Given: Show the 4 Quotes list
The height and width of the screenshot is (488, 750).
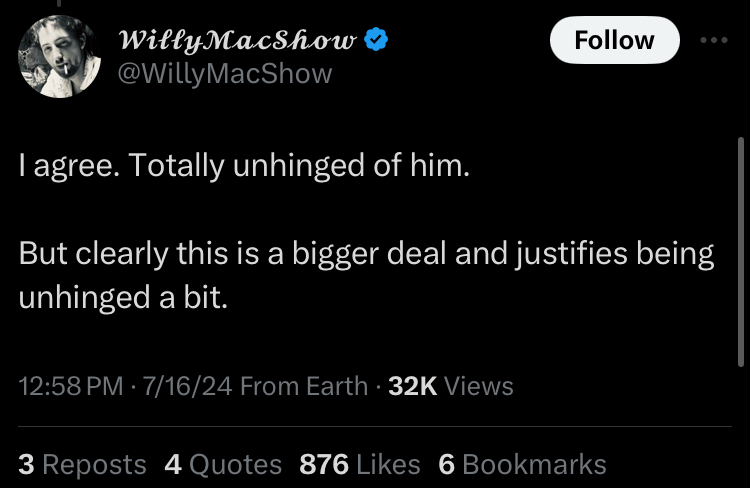Looking at the screenshot, I should tap(223, 465).
